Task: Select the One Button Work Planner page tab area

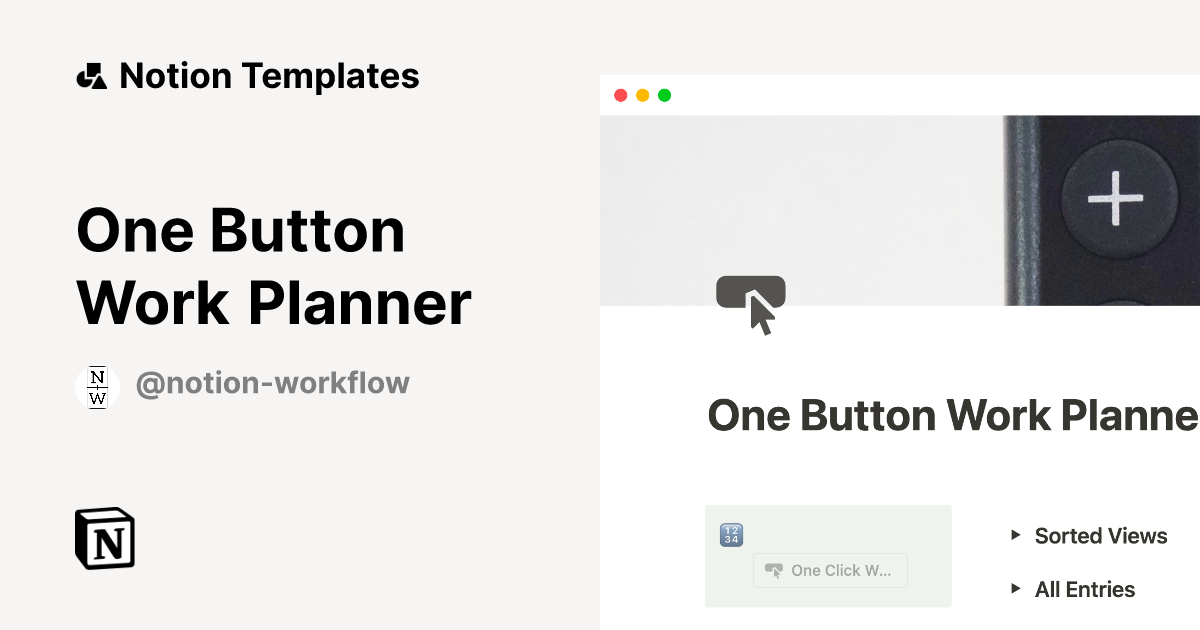Action: click(x=950, y=416)
